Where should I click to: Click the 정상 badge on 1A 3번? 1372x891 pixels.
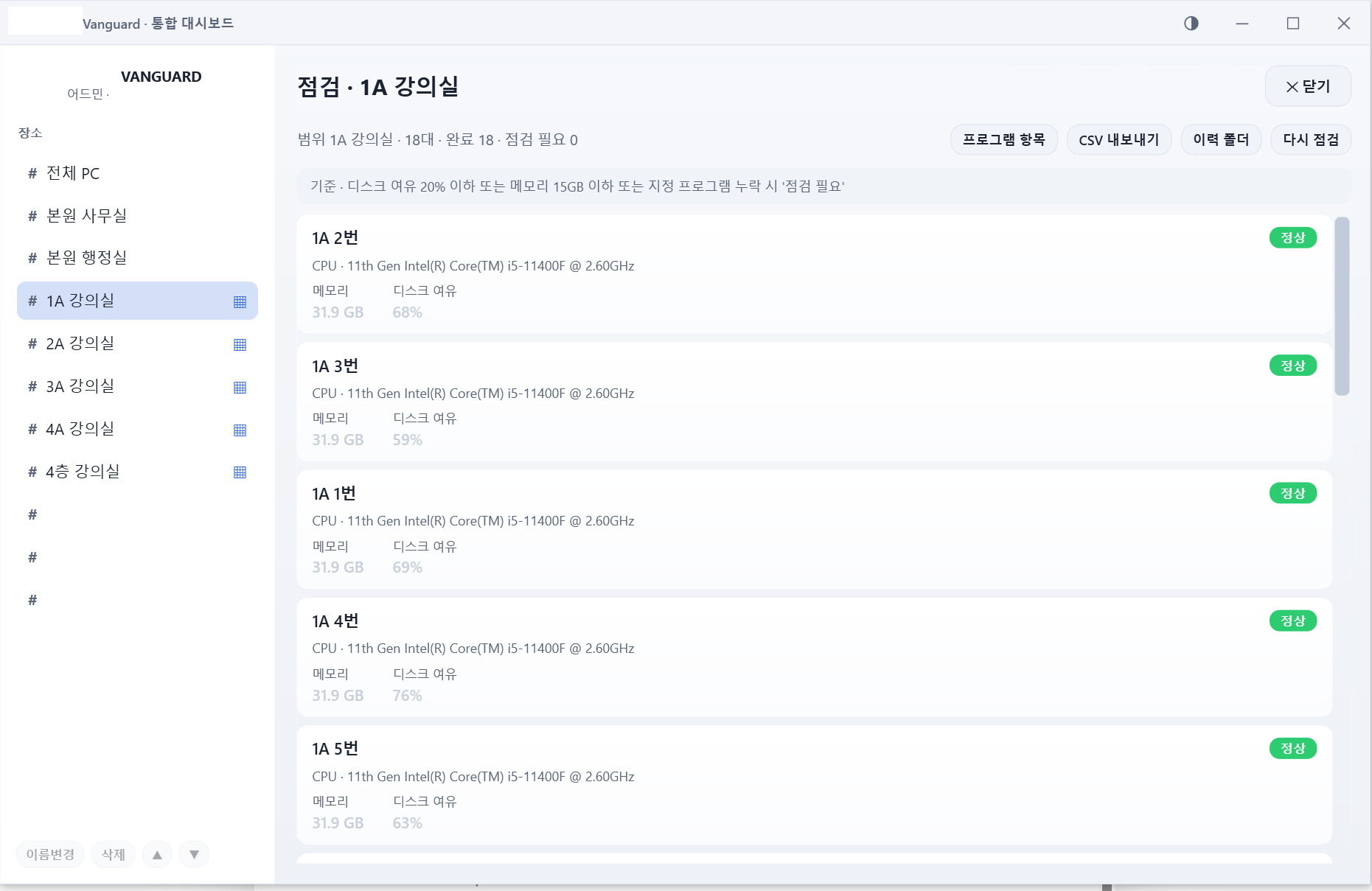coord(1292,366)
